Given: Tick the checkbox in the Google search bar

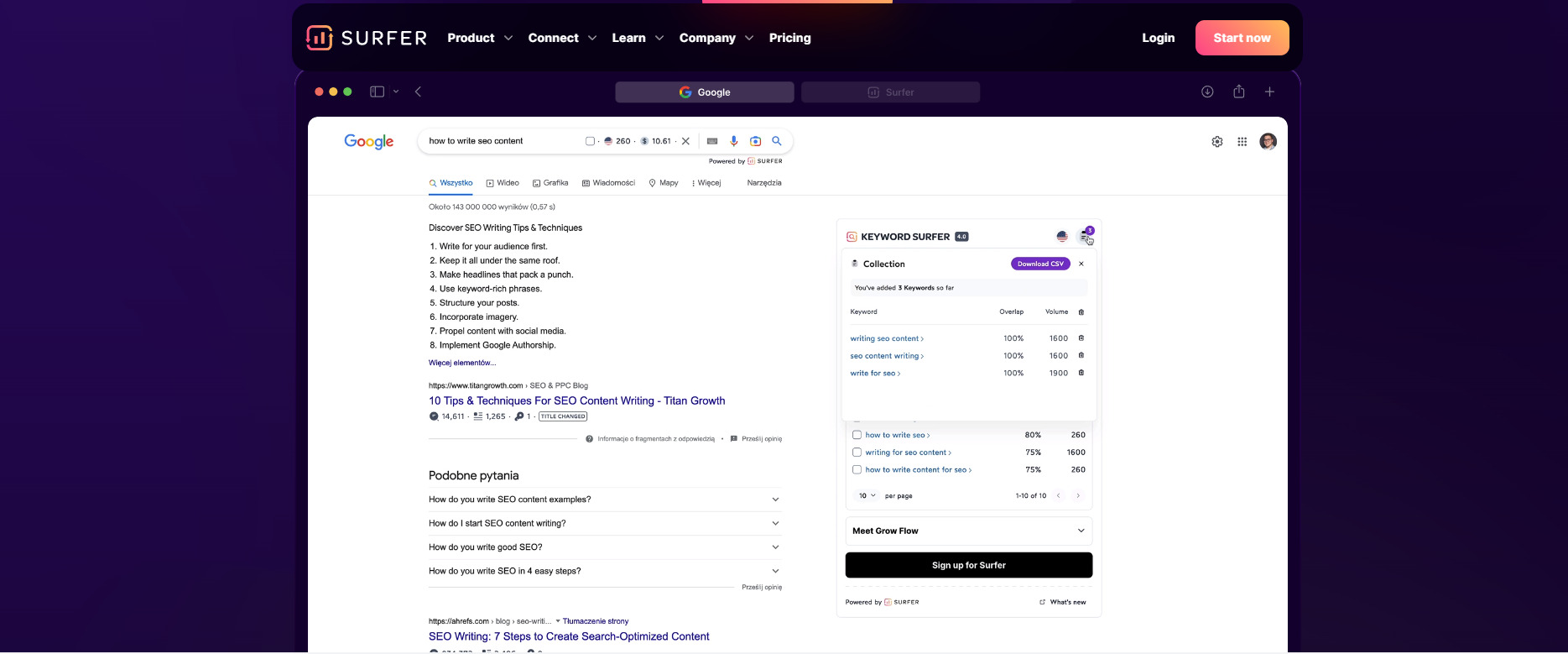Looking at the screenshot, I should click(x=590, y=141).
